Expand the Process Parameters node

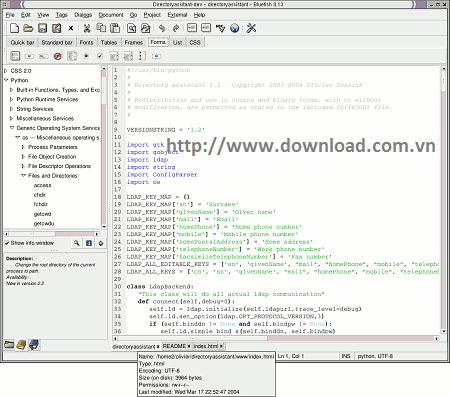[23, 147]
